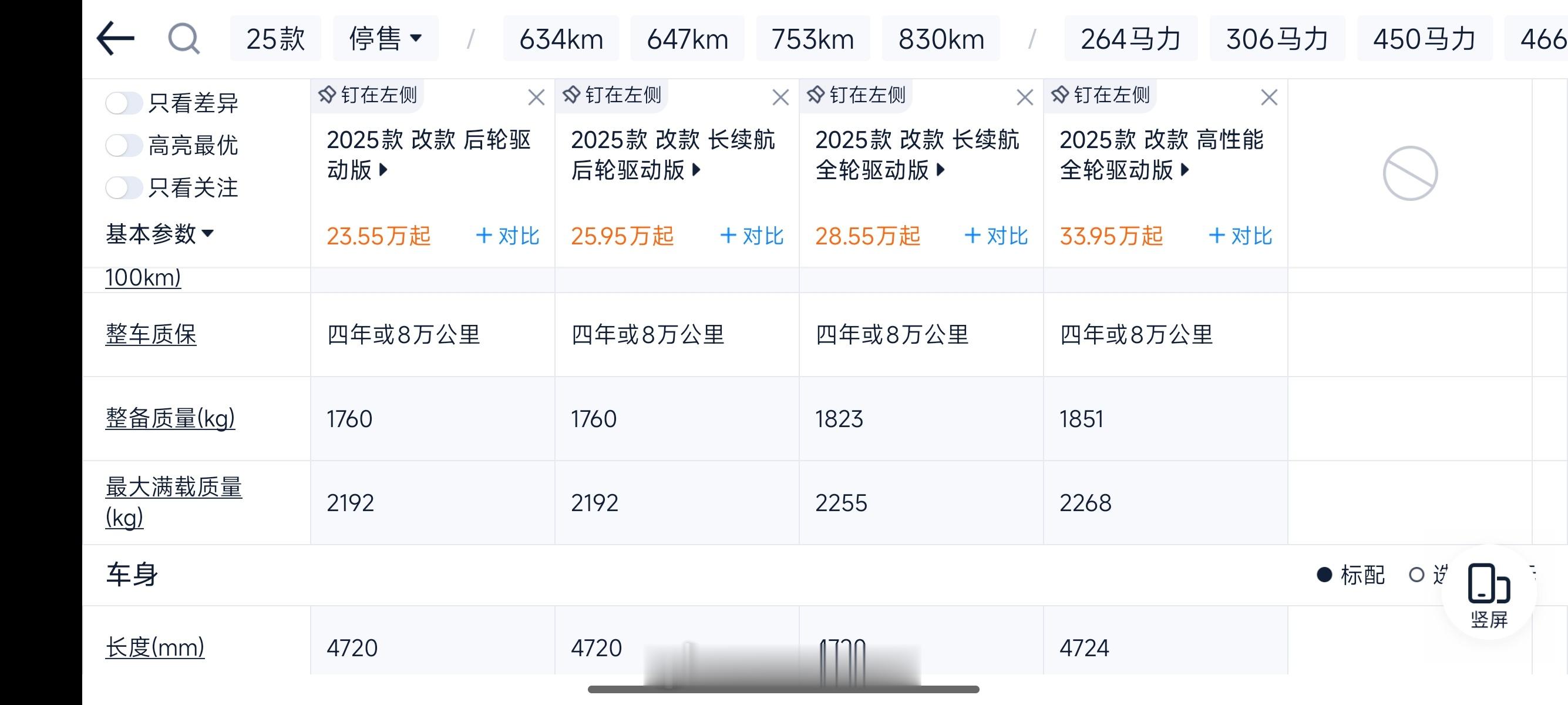The image size is (1568, 705).
Task: Open the 整备质量(kg) parameter explanation
Action: point(170,418)
